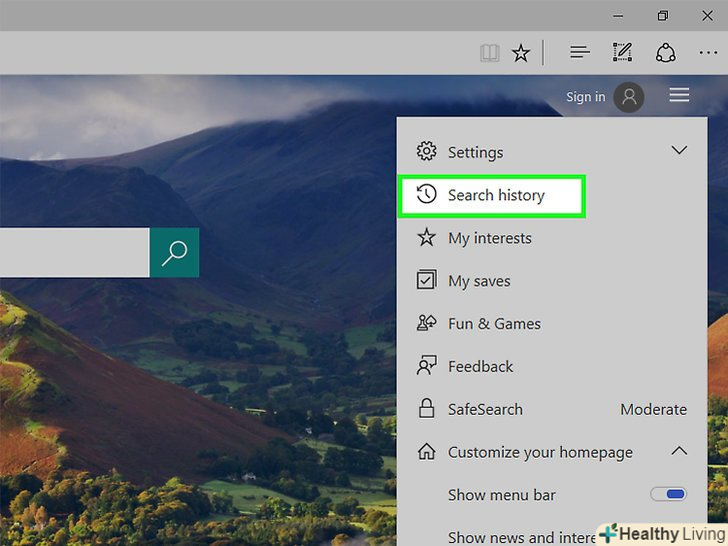The width and height of the screenshot is (728, 546).
Task: Open the Share icon in toolbar
Action: point(665,53)
